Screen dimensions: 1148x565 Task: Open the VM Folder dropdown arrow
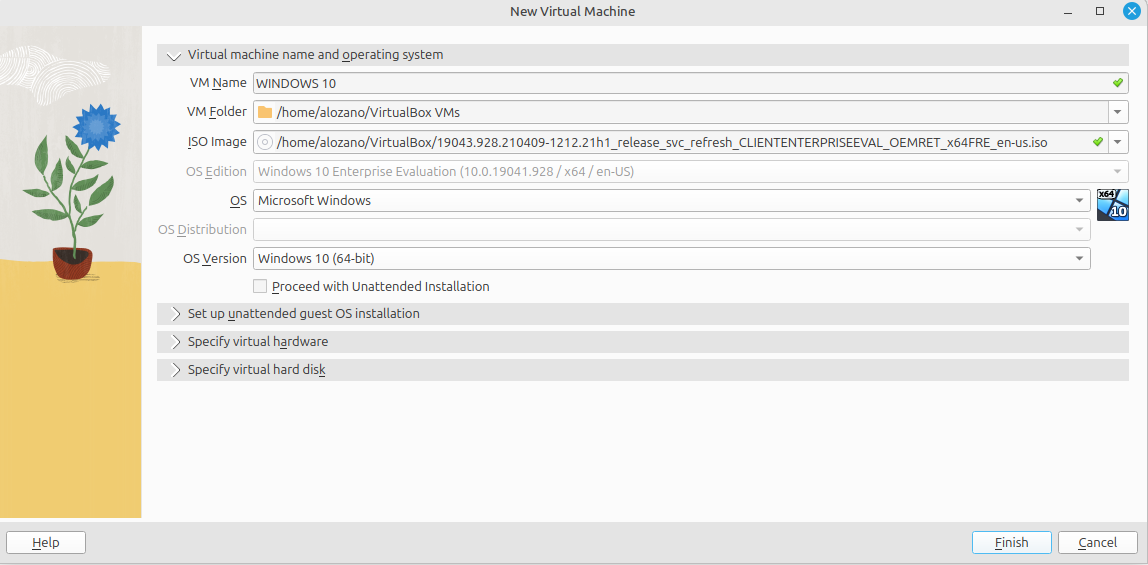pyautogui.click(x=1118, y=112)
